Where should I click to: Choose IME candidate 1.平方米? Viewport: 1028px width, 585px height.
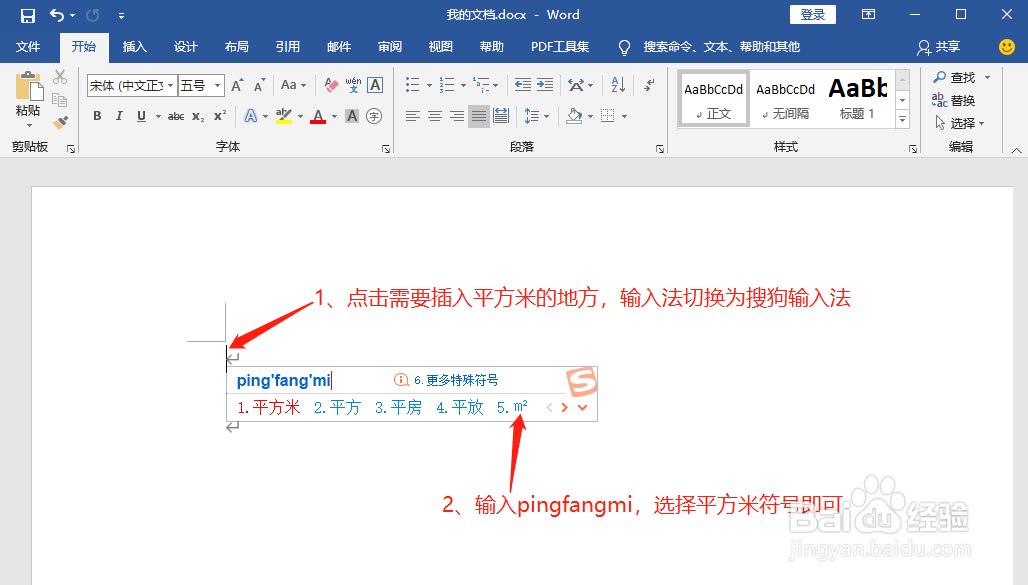click(x=269, y=407)
